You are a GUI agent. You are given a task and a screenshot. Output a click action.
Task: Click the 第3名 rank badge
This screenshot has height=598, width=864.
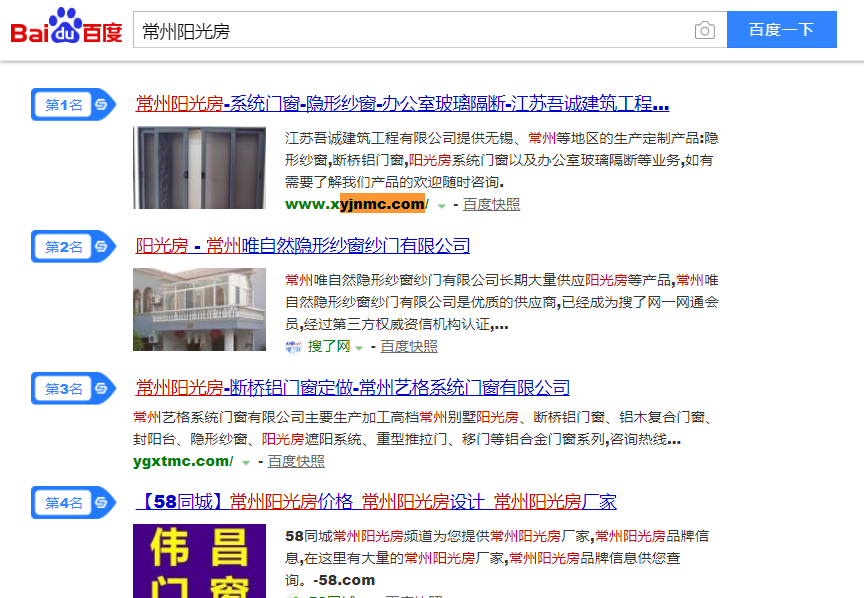click(73, 389)
